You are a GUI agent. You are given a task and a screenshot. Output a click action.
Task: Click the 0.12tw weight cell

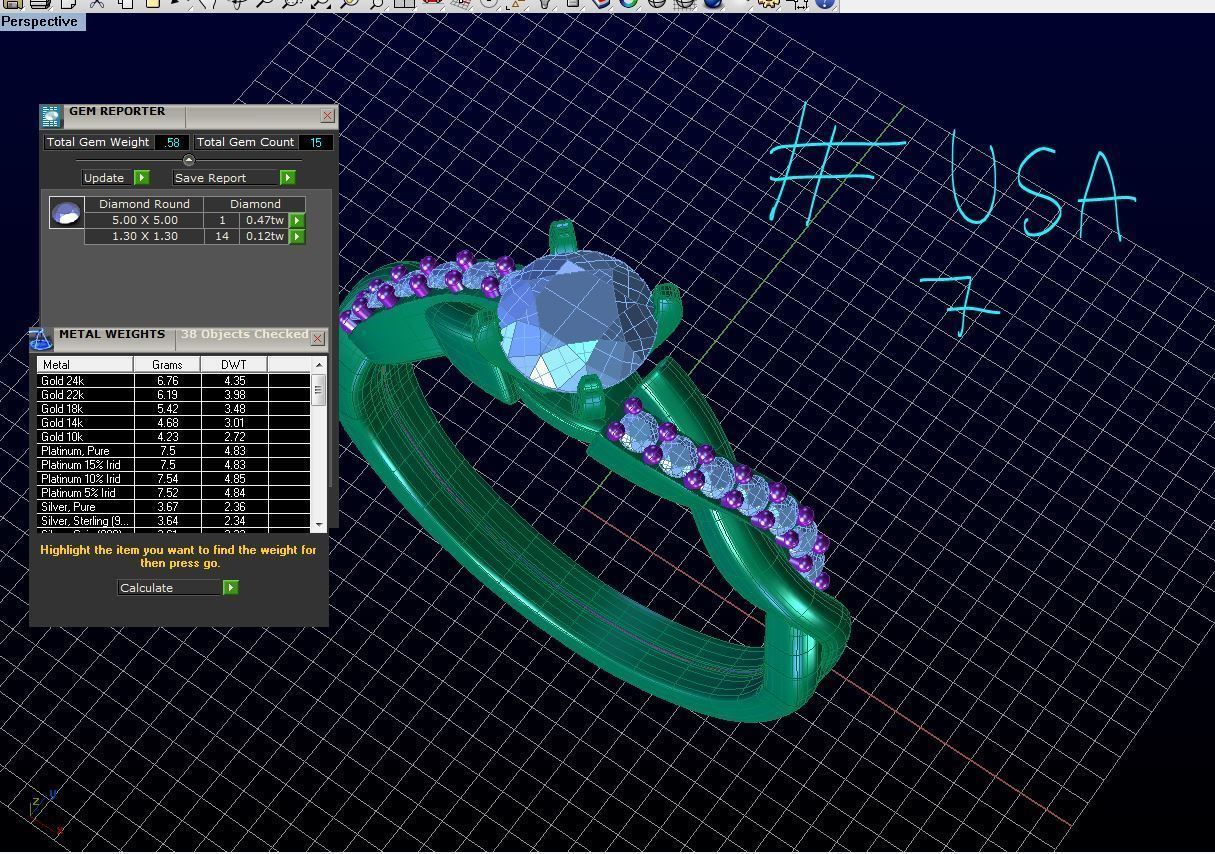tap(264, 236)
